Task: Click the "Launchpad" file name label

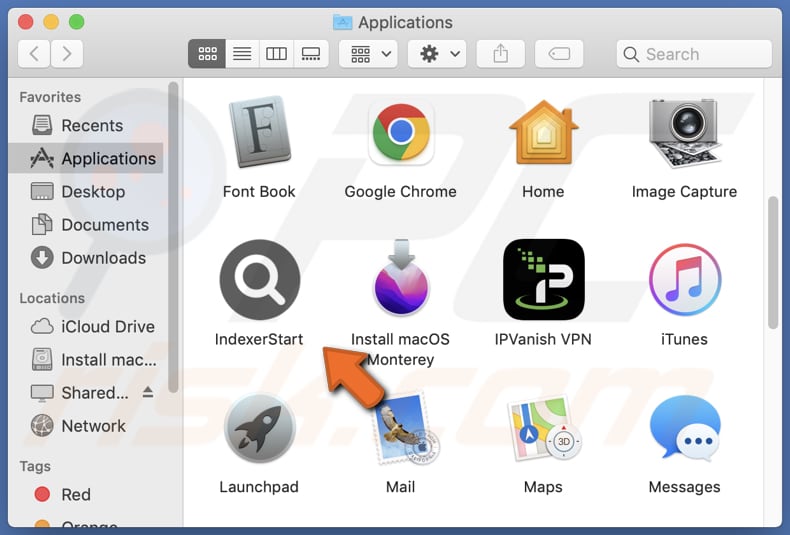Action: (x=259, y=487)
